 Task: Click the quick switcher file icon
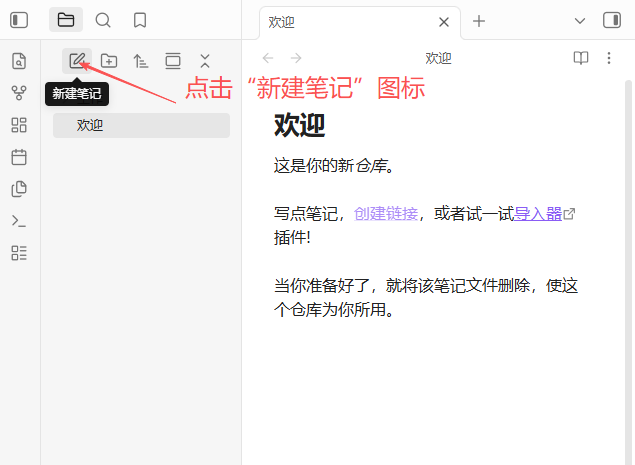(x=19, y=61)
